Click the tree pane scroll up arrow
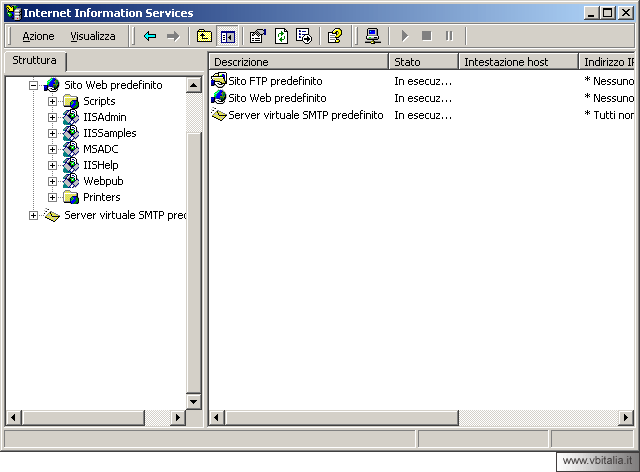 (x=193, y=85)
